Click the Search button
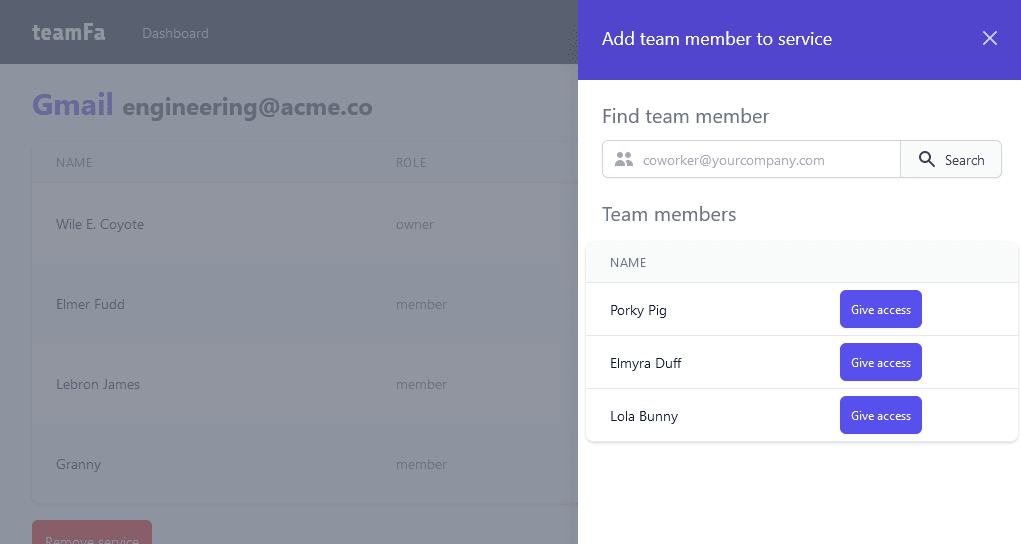The height and width of the screenshot is (544, 1021). (951, 160)
